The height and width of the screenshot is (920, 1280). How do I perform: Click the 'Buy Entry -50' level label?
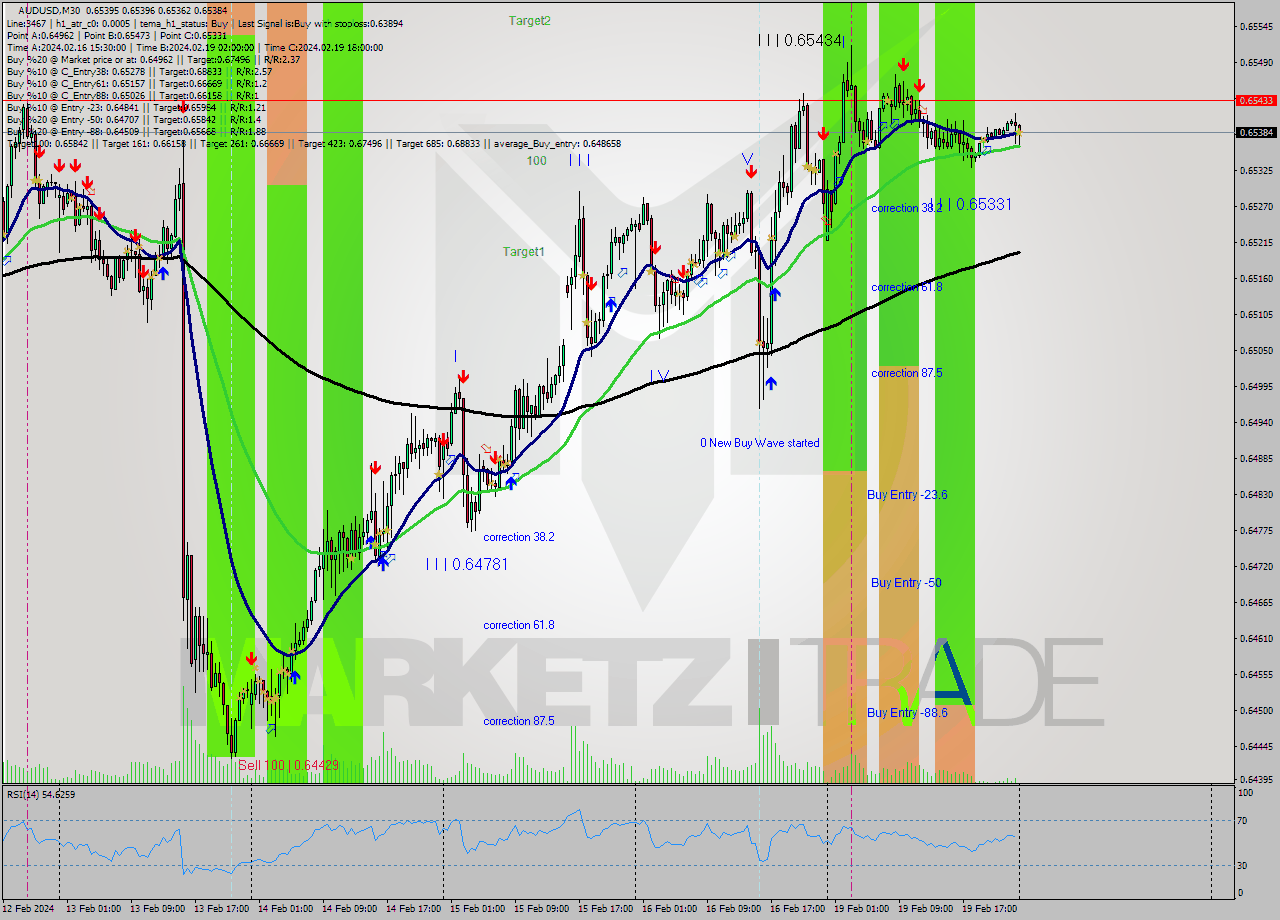pos(906,583)
